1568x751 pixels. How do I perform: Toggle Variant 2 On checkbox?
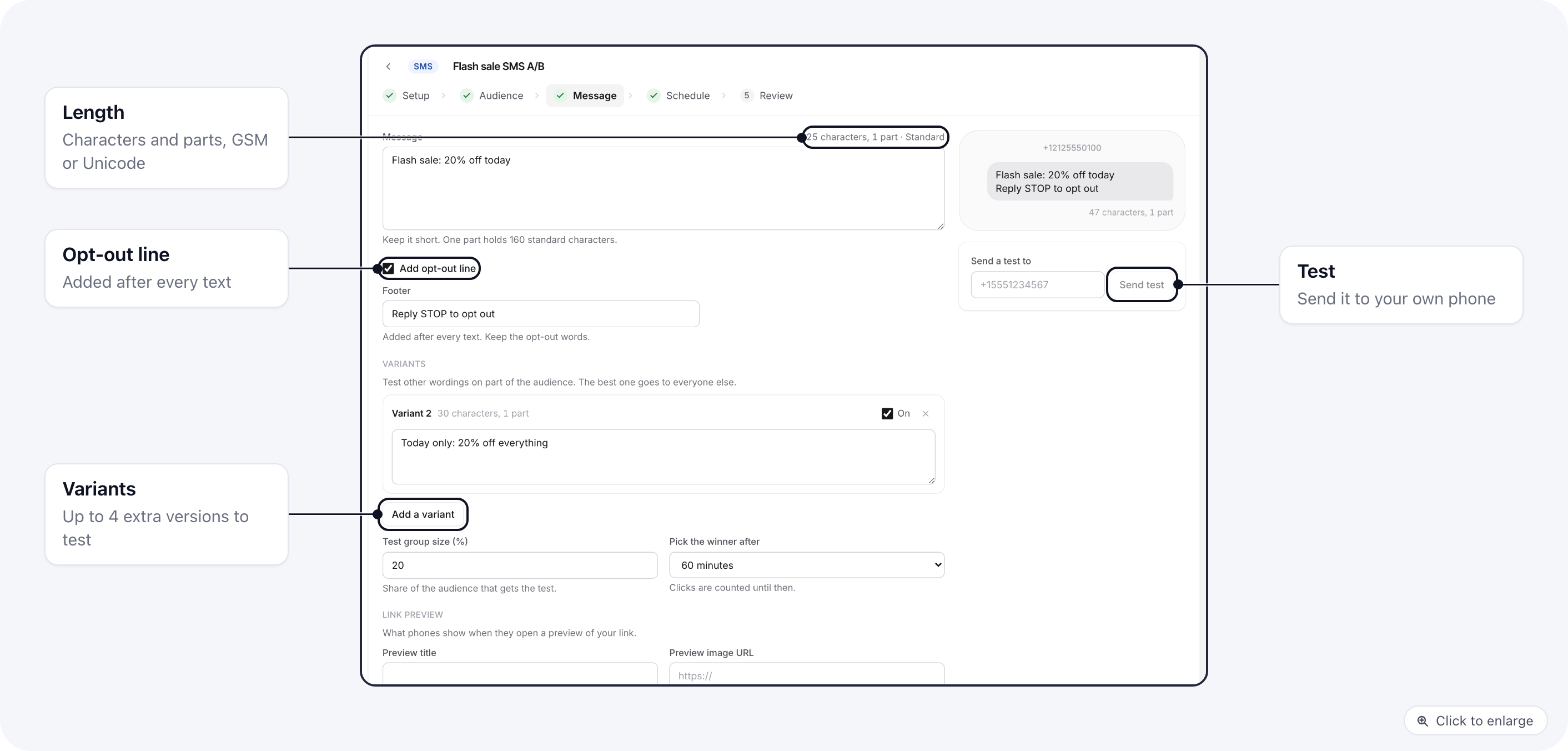tap(887, 414)
